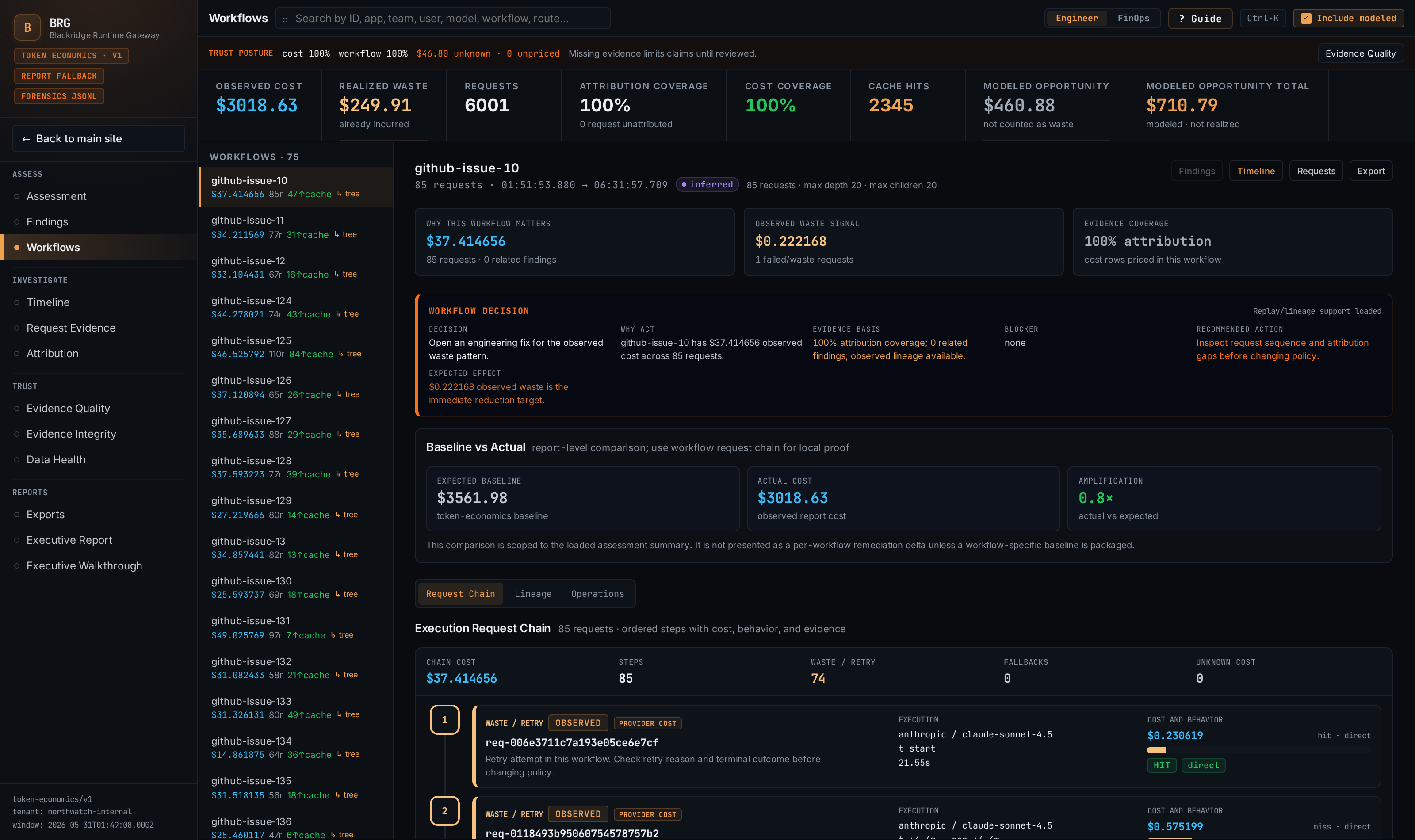Viewport: 1415px width, 840px height.
Task: Select Workflows in the sidebar
Action: 99,247
